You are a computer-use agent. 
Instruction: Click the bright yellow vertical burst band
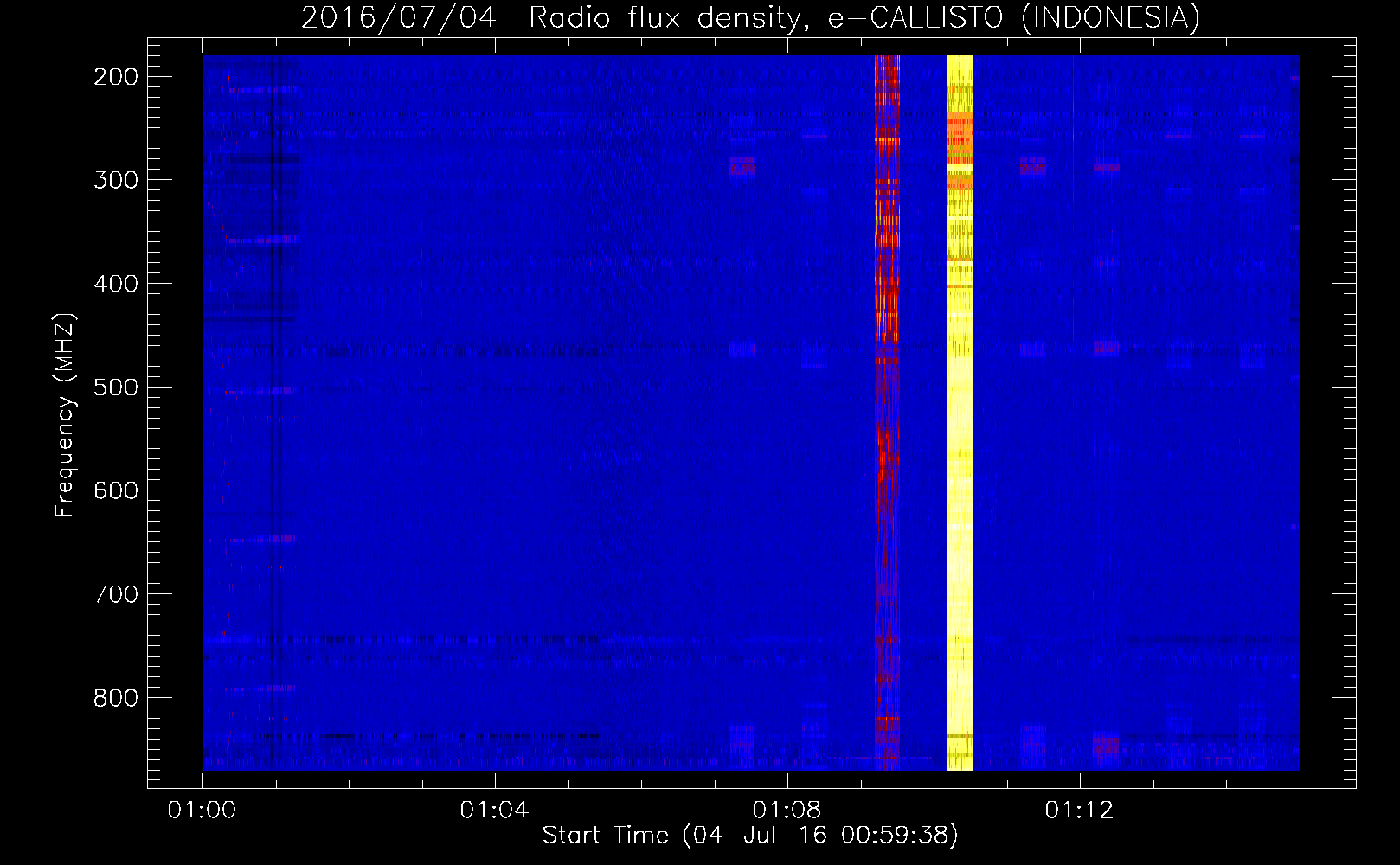click(960, 413)
